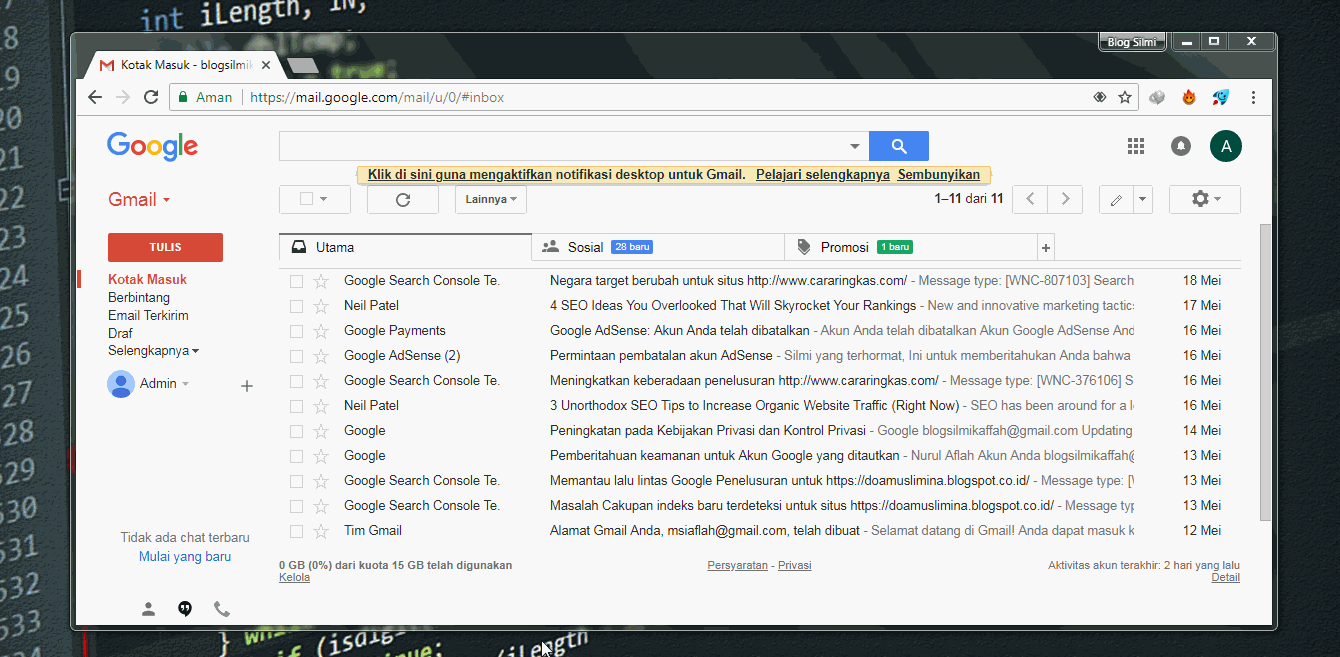Click in the Gmail search field
This screenshot has width=1340, height=657.
coord(560,146)
